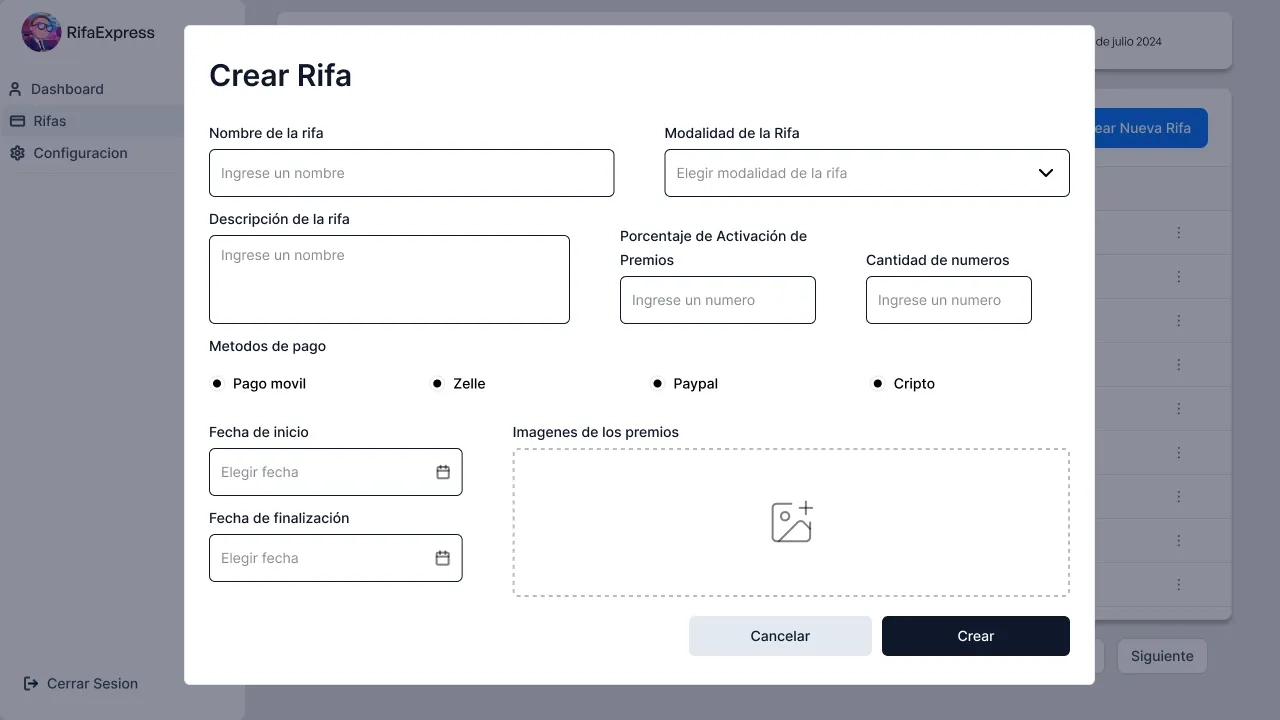Open the calendar icon for Fecha de inicio
The width and height of the screenshot is (1280, 720).
click(443, 472)
